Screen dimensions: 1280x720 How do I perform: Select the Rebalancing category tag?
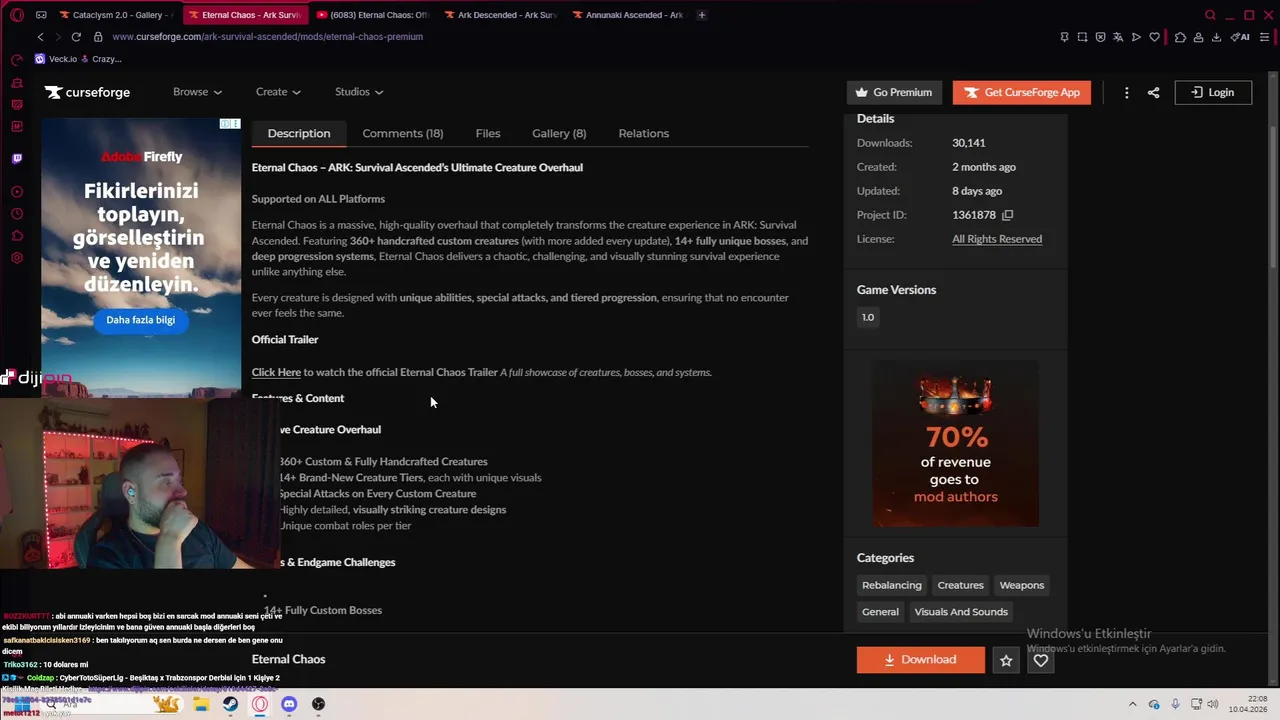892,585
